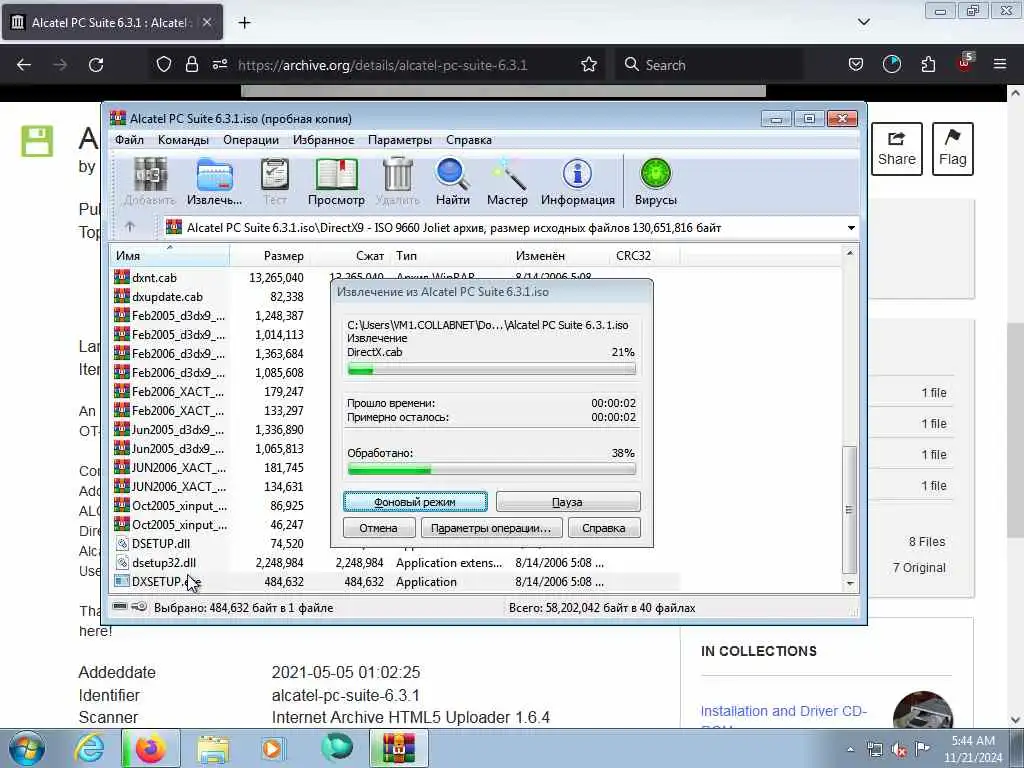Click the Firefox back arrow
The image size is (1024, 768).
pos(24,65)
